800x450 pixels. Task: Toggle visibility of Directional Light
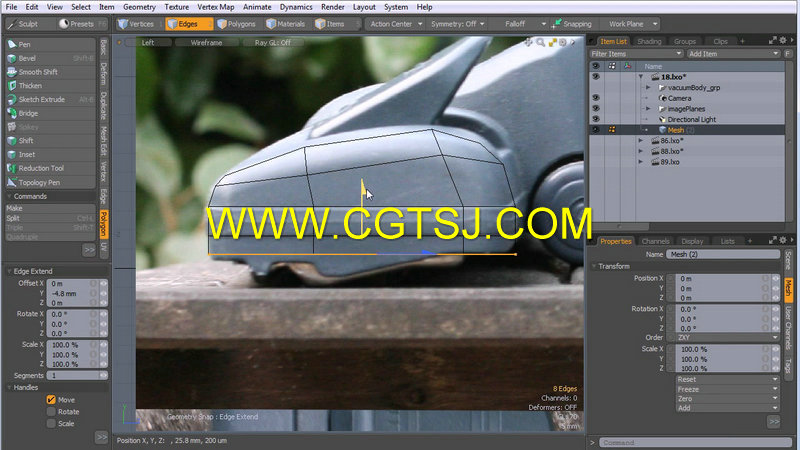click(595, 119)
